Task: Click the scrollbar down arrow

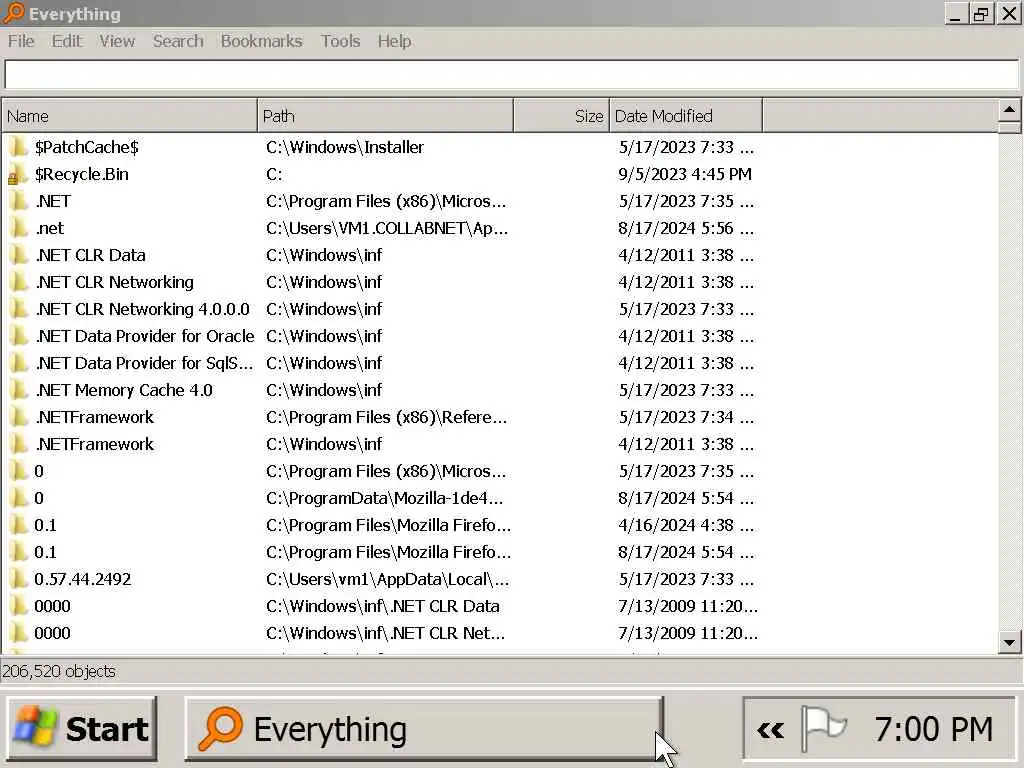Action: [1009, 643]
